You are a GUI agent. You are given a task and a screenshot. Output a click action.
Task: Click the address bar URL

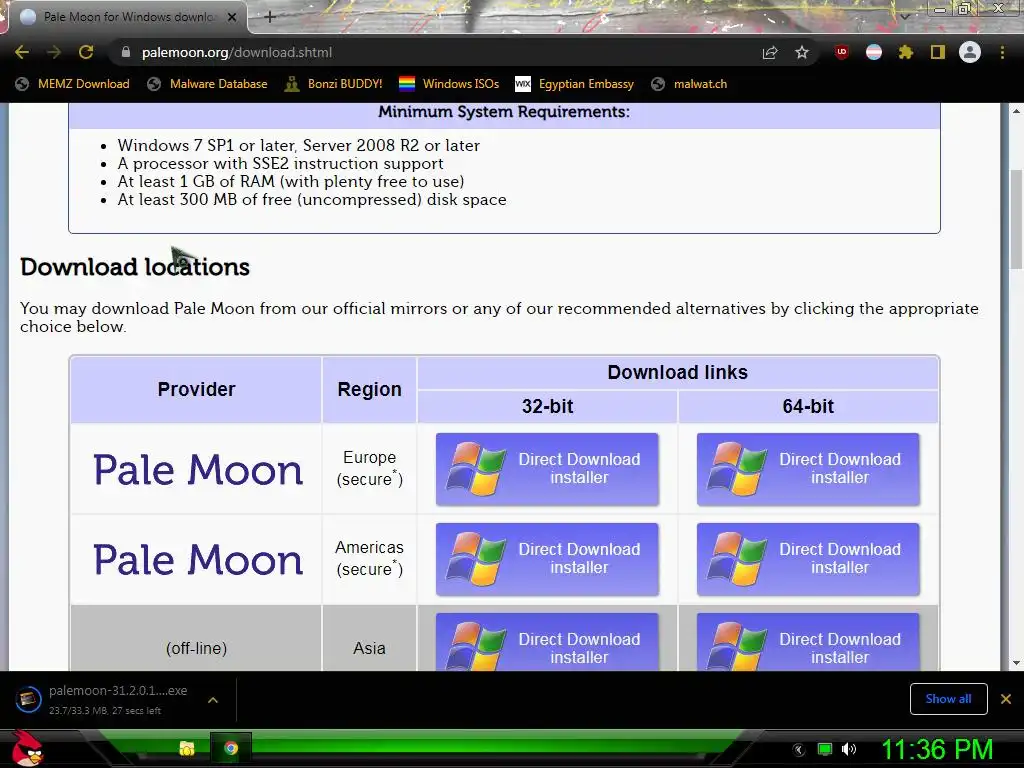pos(236,52)
